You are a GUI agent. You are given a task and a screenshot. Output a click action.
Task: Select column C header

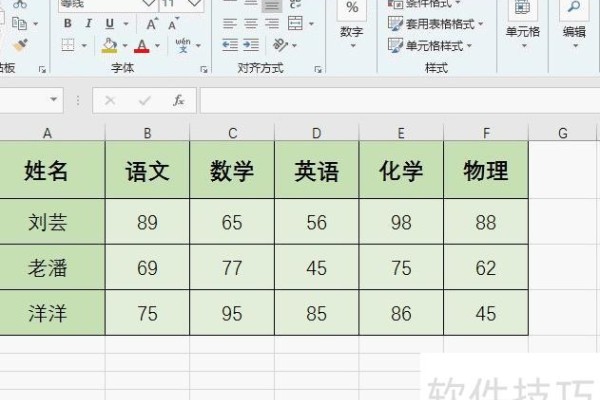232,133
